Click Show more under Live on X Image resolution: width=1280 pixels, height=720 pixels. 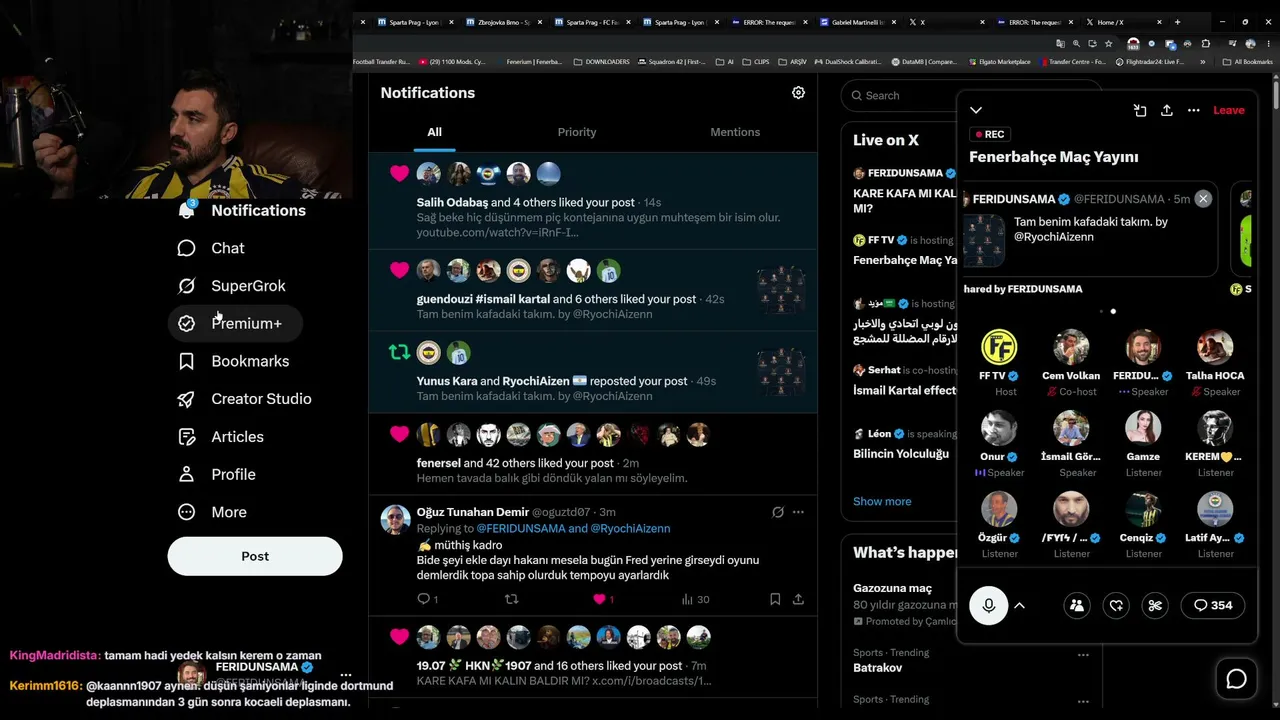click(x=882, y=501)
